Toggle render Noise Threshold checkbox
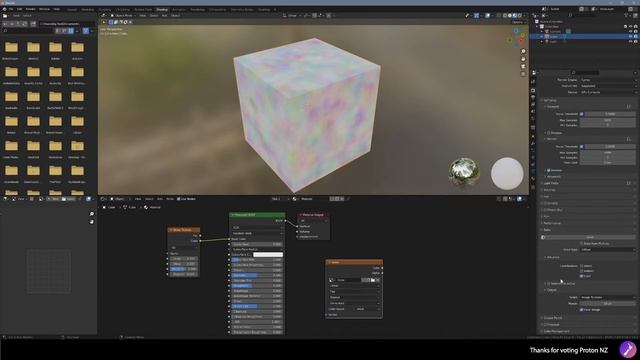This screenshot has height=360, width=640. (x=582, y=147)
